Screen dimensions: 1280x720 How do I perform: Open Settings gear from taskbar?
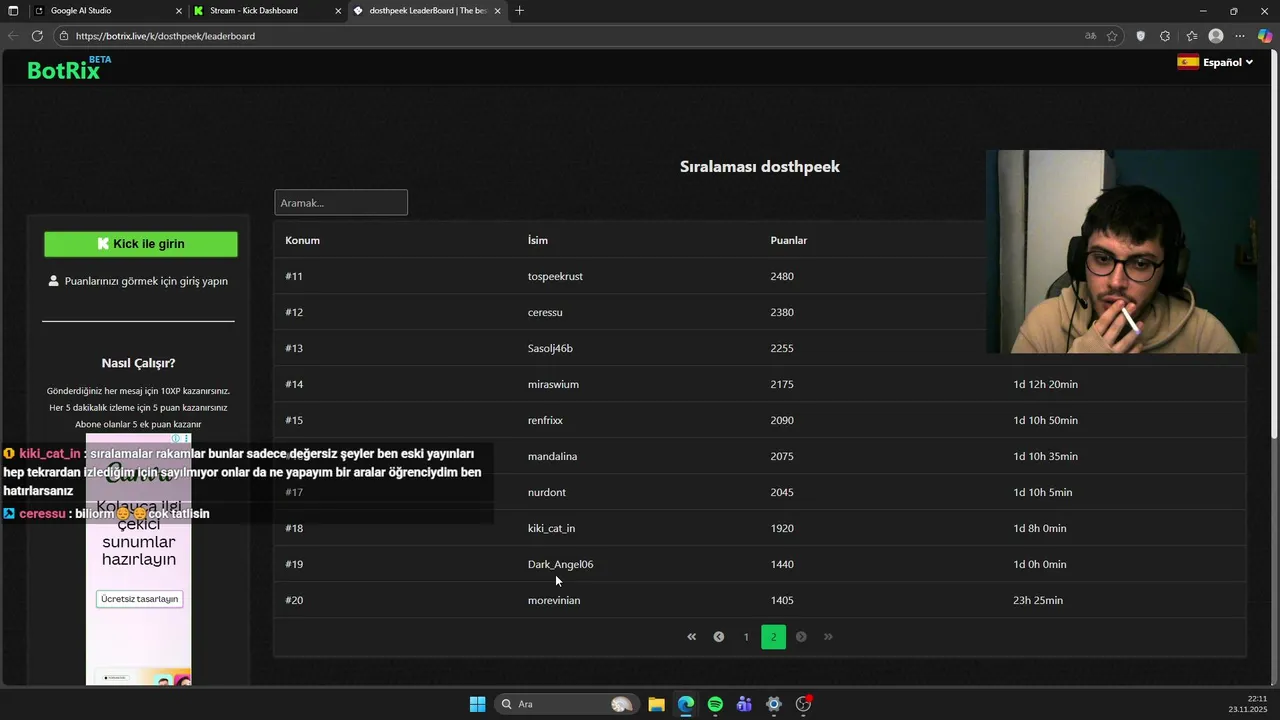point(773,704)
